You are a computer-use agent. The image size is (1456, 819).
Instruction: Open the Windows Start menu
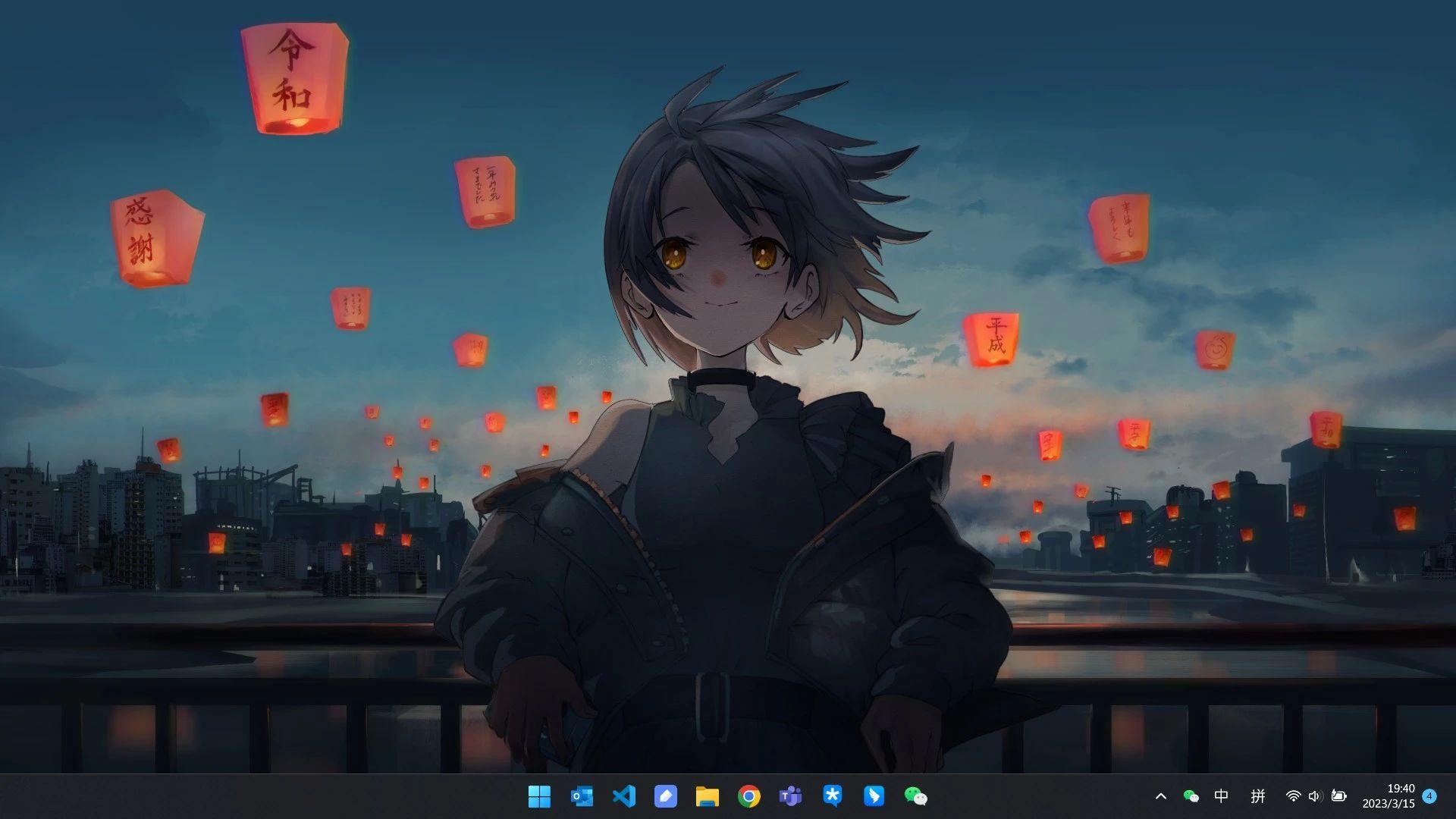point(539,796)
